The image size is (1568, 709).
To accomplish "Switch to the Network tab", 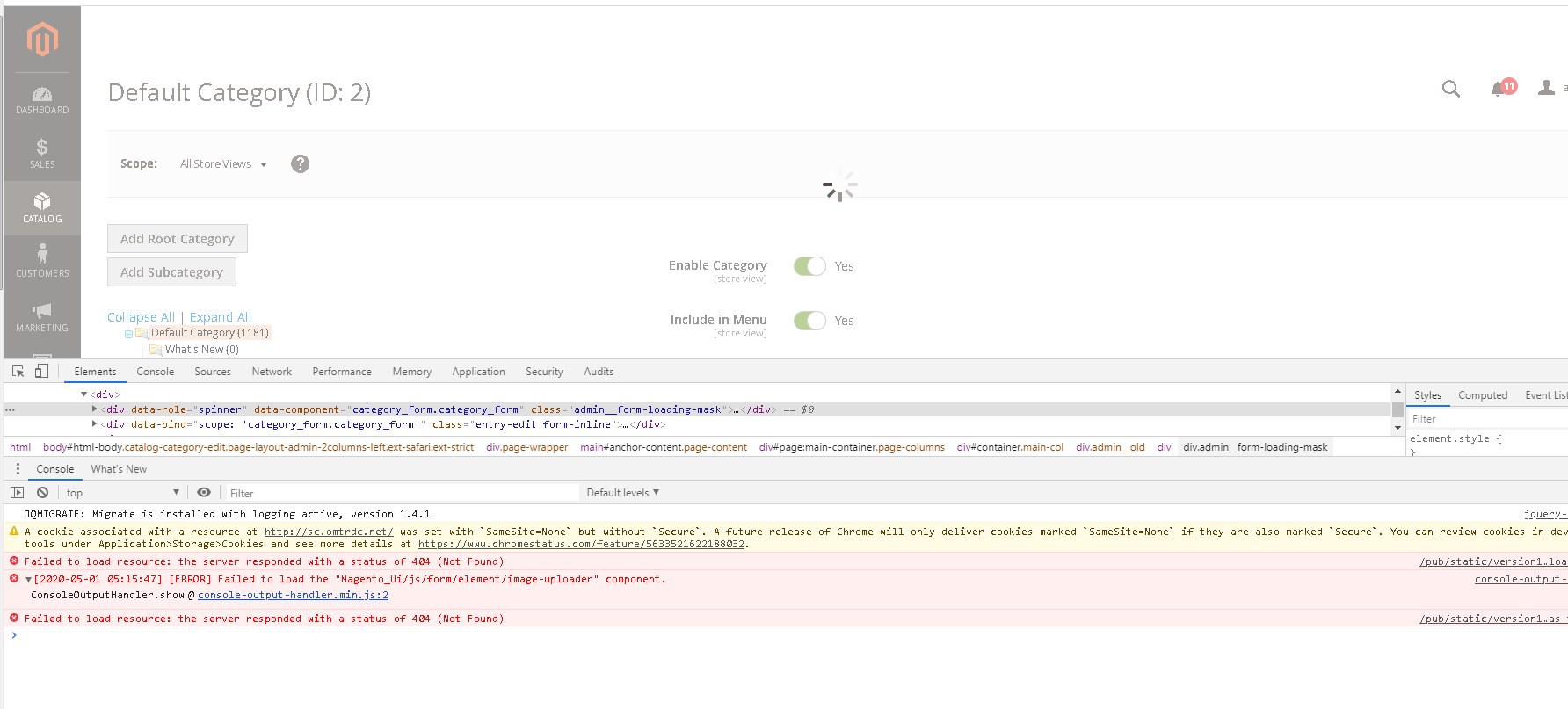I will point(272,372).
